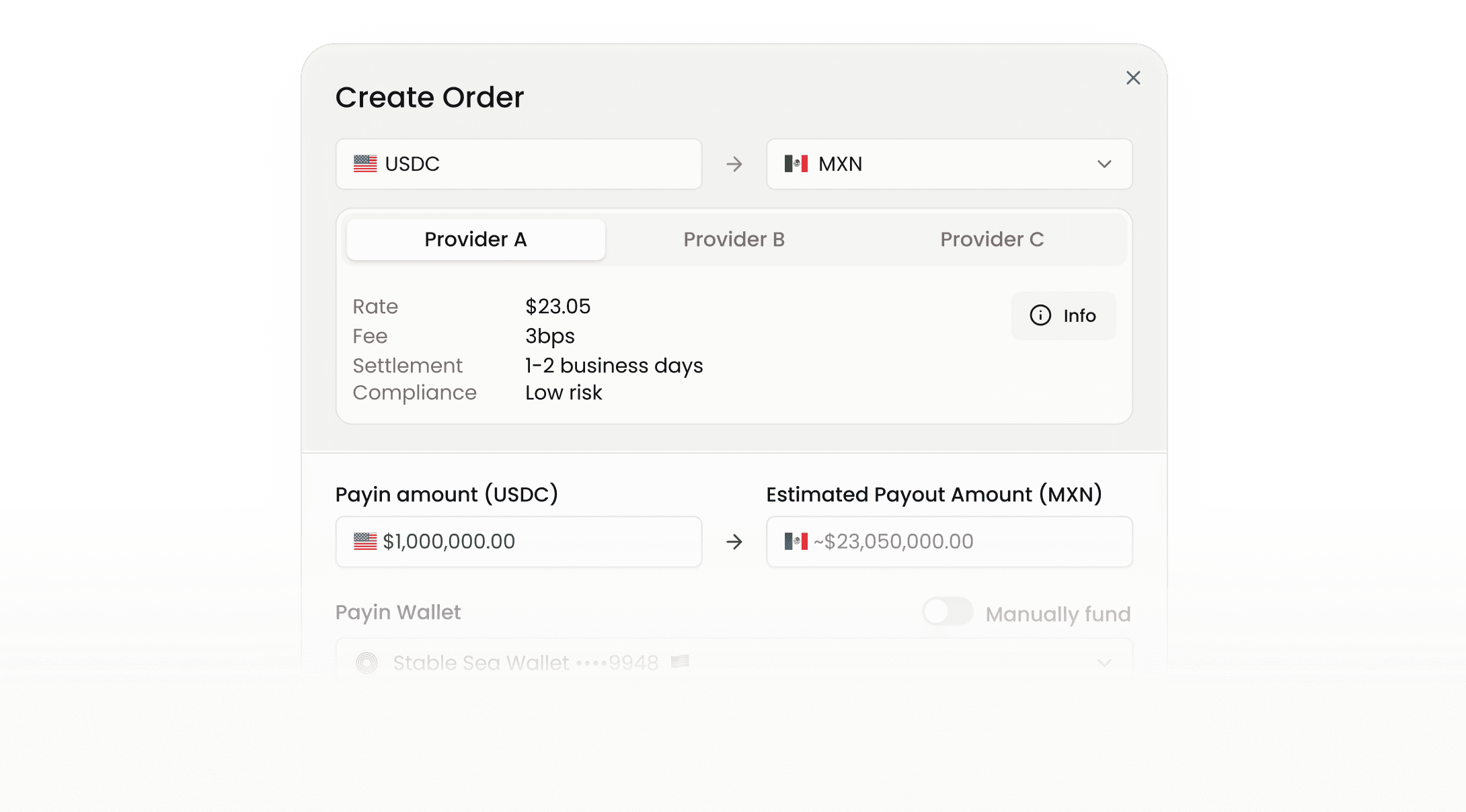Click the Mexico flag beside MXN
Viewport: 1466px width, 812px height.
click(x=796, y=164)
